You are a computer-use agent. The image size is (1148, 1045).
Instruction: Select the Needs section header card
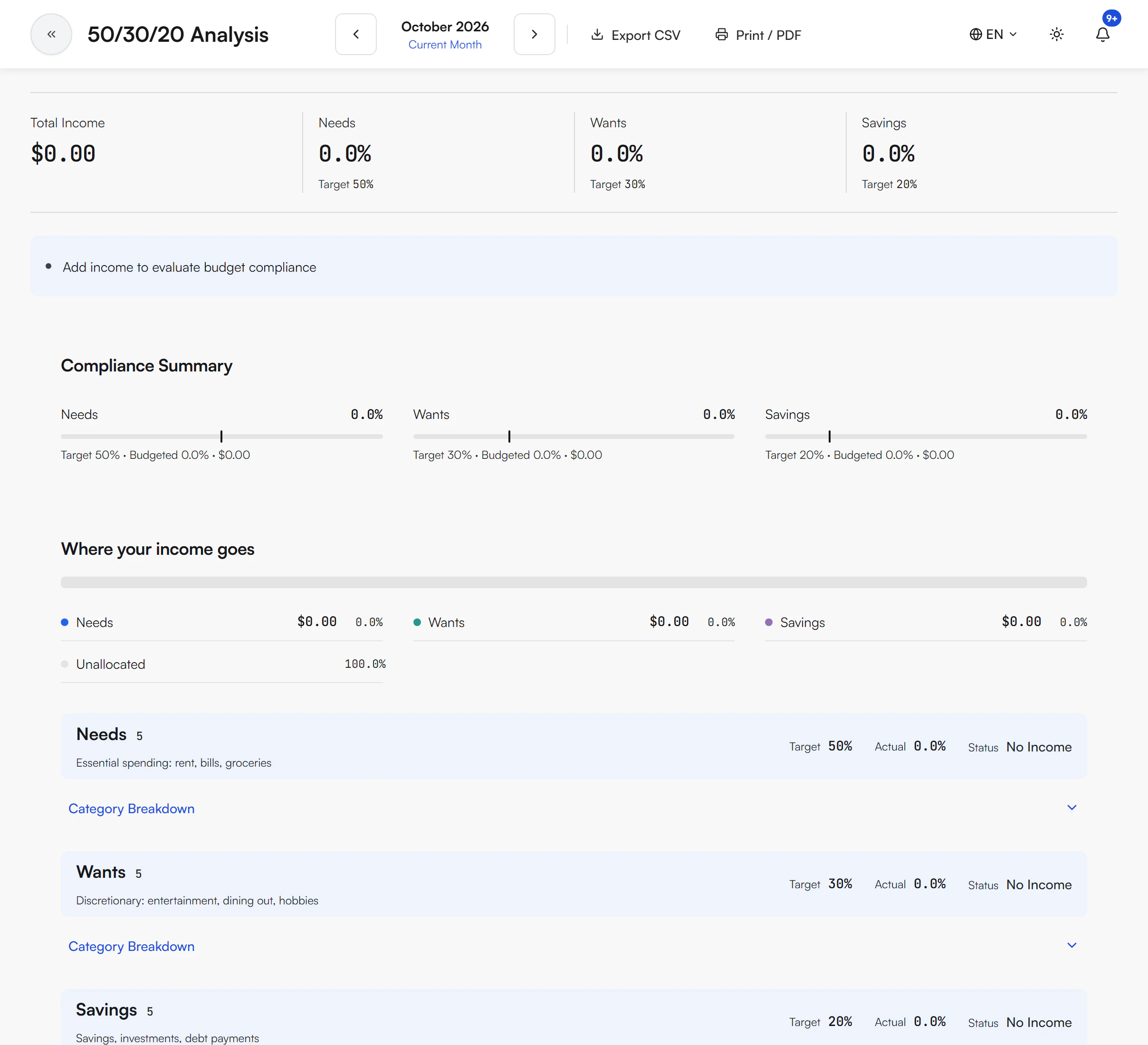click(574, 746)
